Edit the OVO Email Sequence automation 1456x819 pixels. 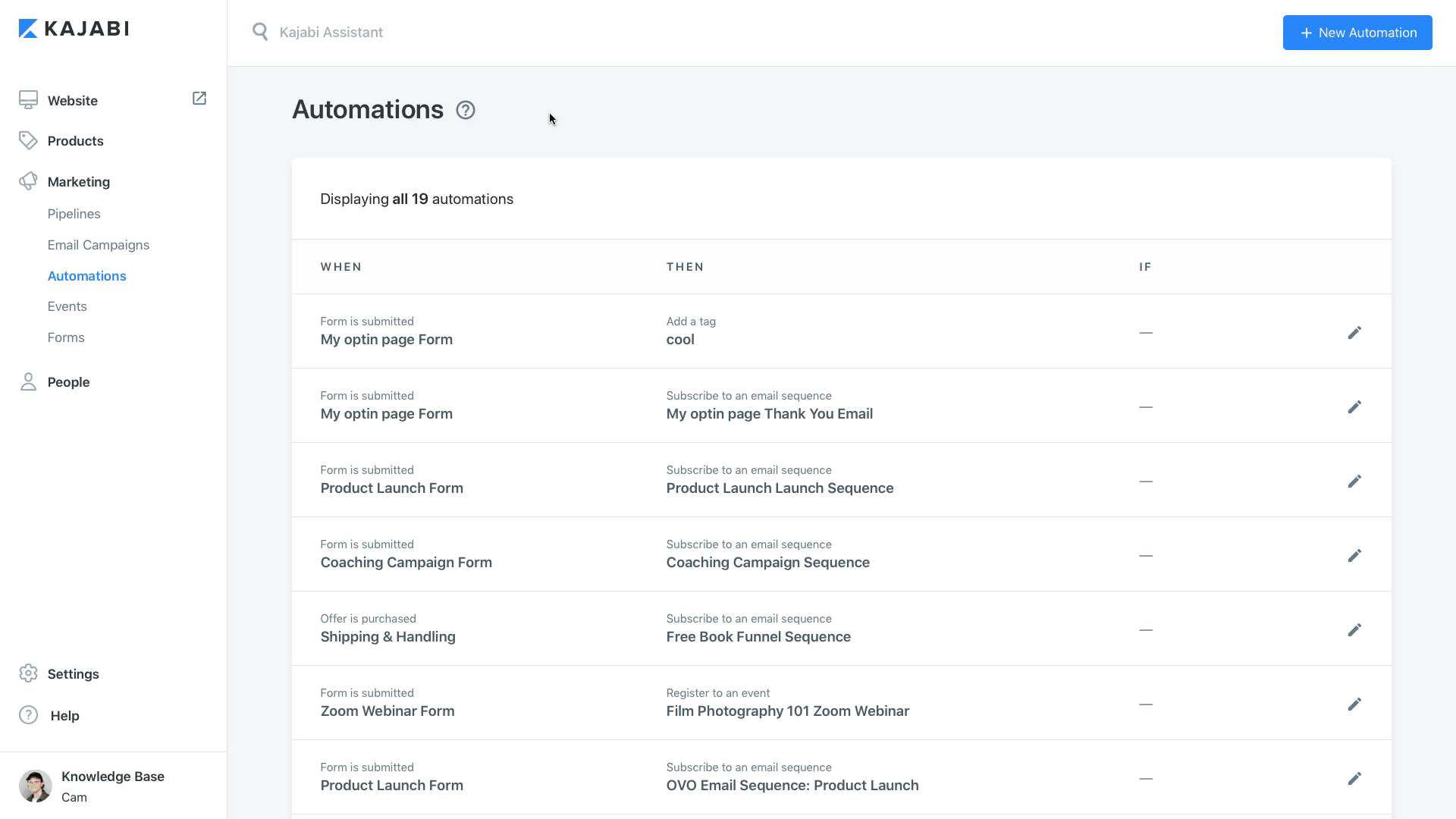coord(1354,779)
